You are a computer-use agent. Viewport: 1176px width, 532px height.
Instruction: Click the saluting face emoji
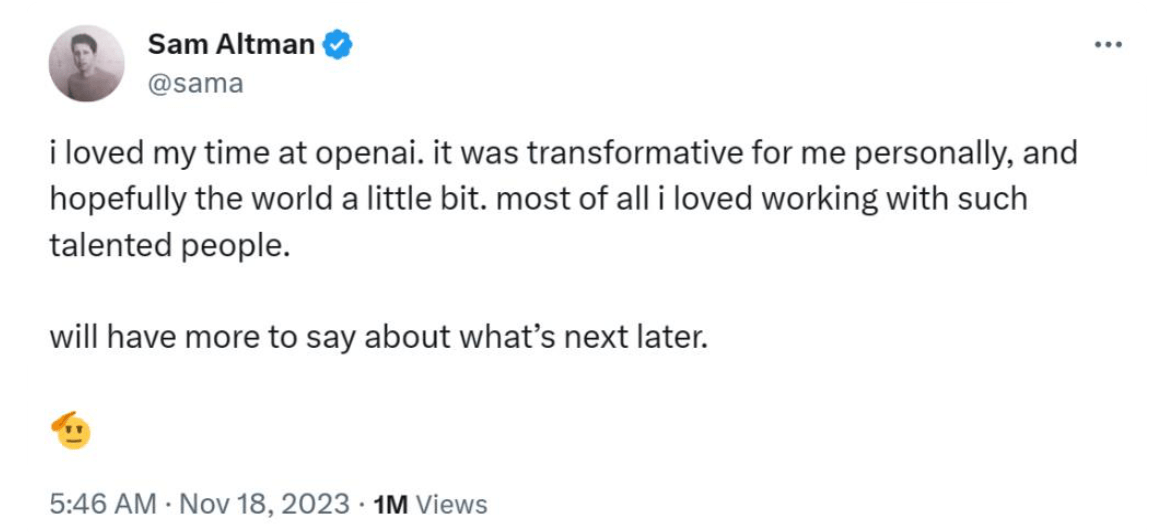71,431
